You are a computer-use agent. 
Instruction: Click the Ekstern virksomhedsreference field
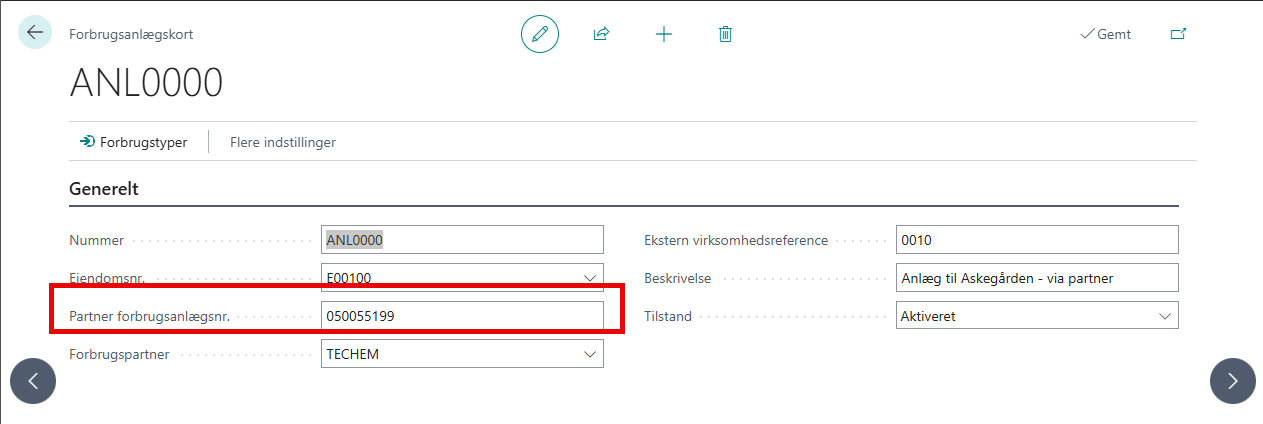[1036, 240]
